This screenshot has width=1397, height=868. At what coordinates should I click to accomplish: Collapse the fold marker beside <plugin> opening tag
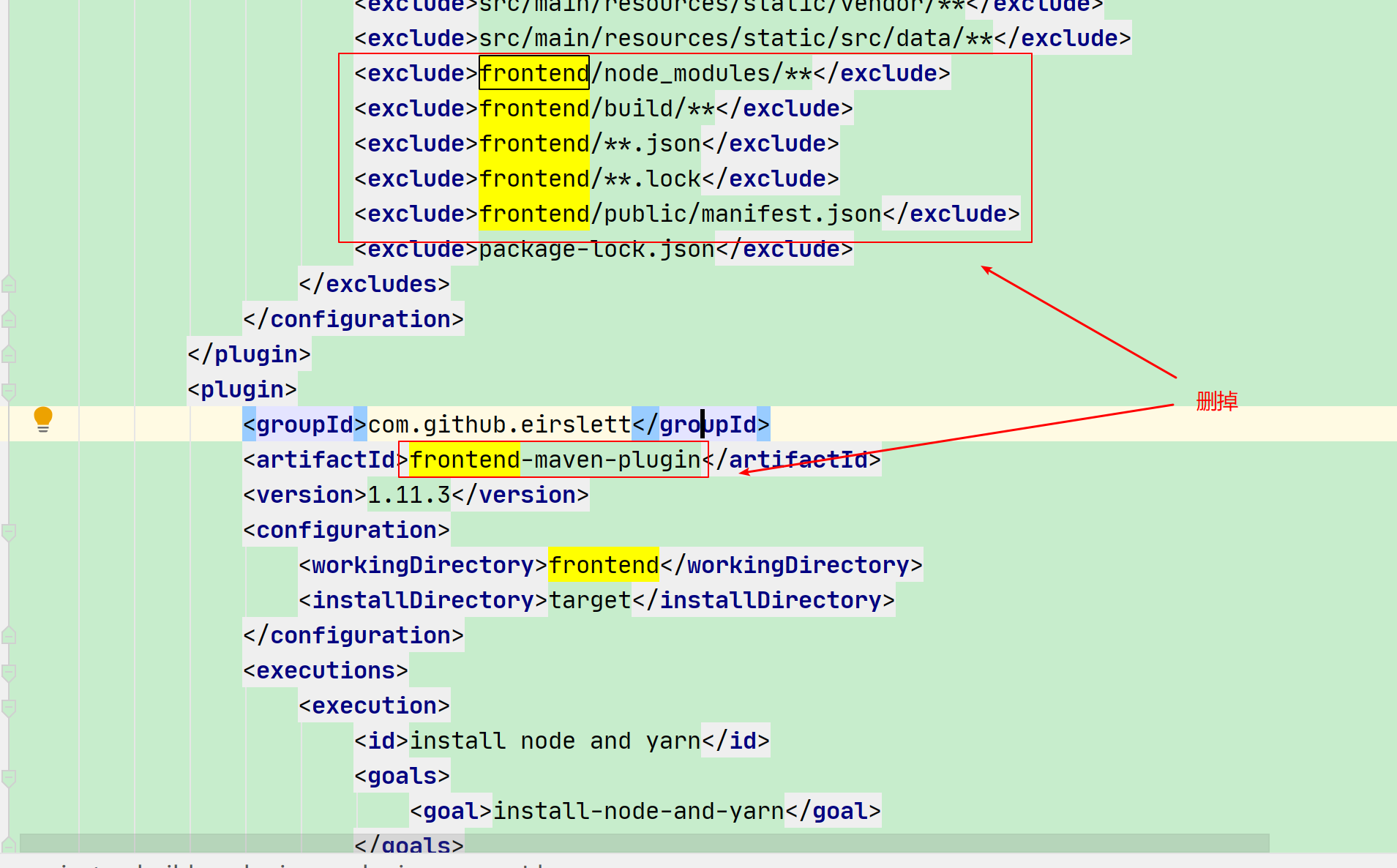pyautogui.click(x=9, y=391)
